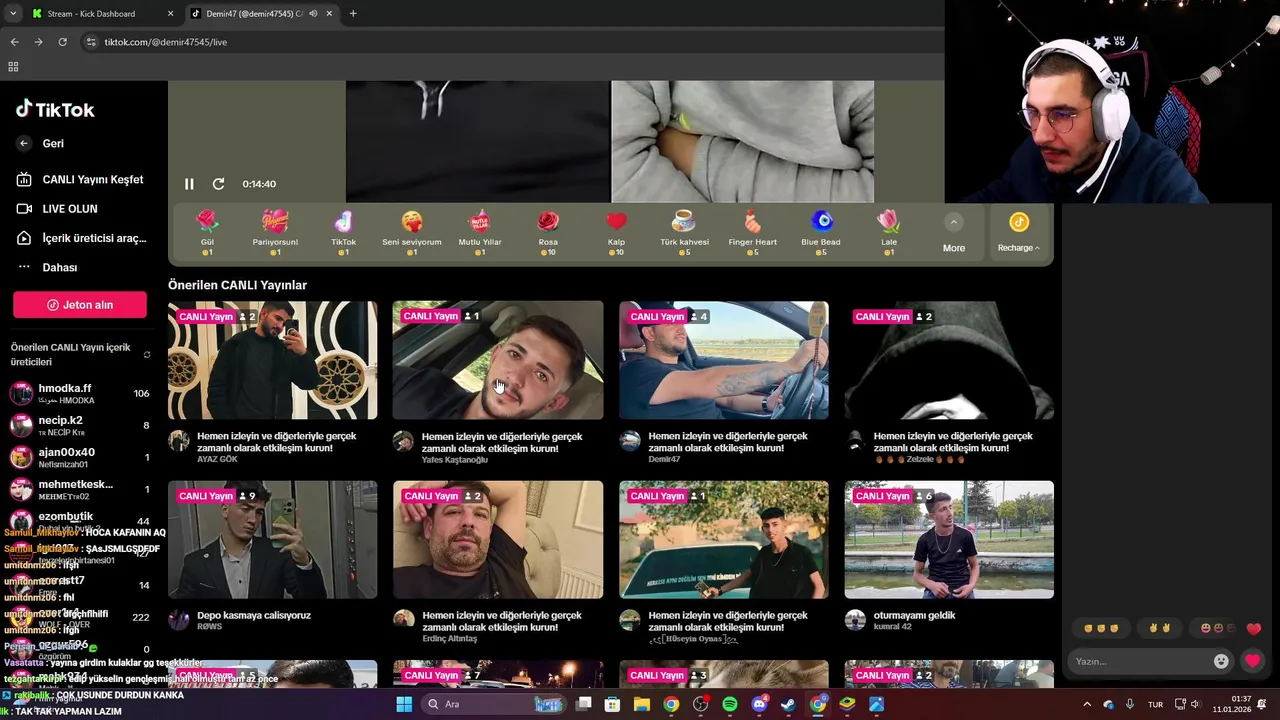Navigate back in Chrome
Viewport: 1280px width, 720px height.
click(14, 42)
